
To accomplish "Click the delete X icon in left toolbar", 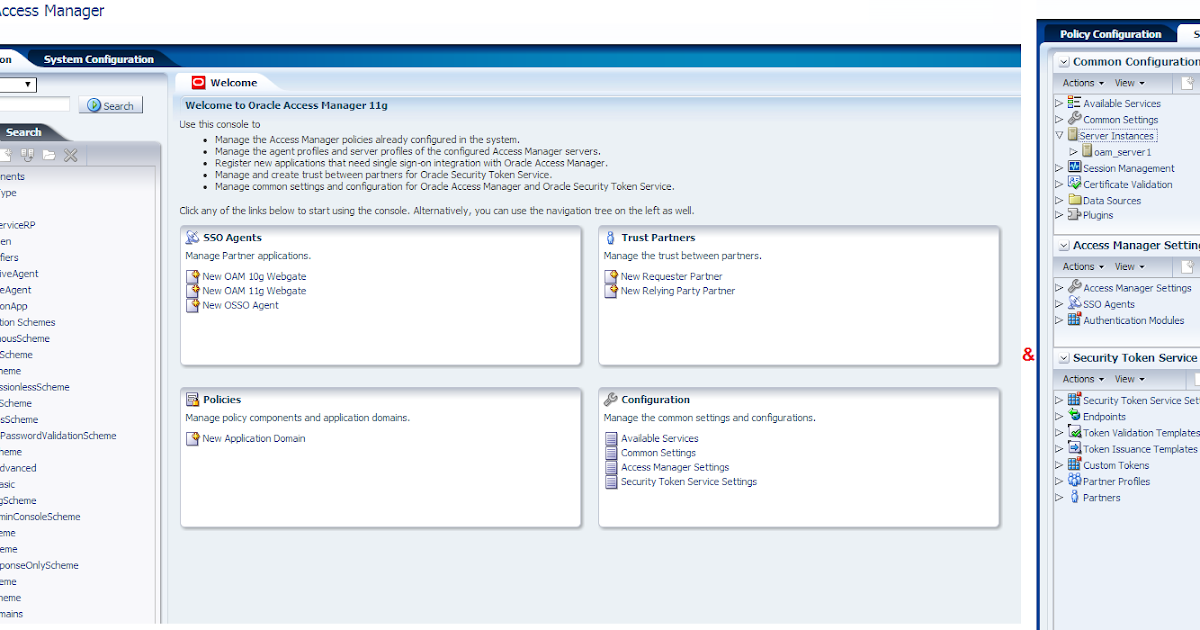I will [71, 155].
